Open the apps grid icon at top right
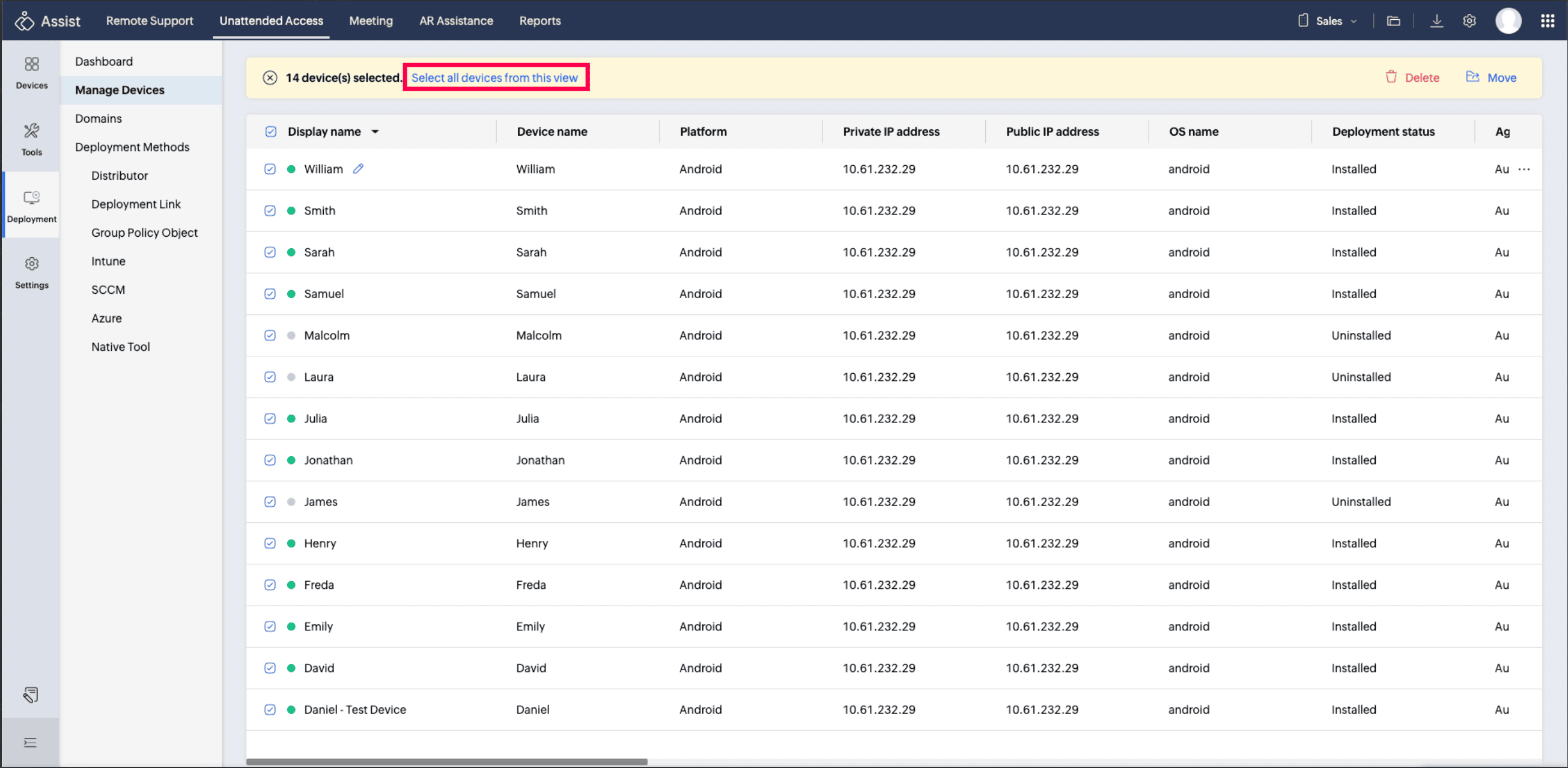The width and height of the screenshot is (1568, 768). (x=1547, y=20)
